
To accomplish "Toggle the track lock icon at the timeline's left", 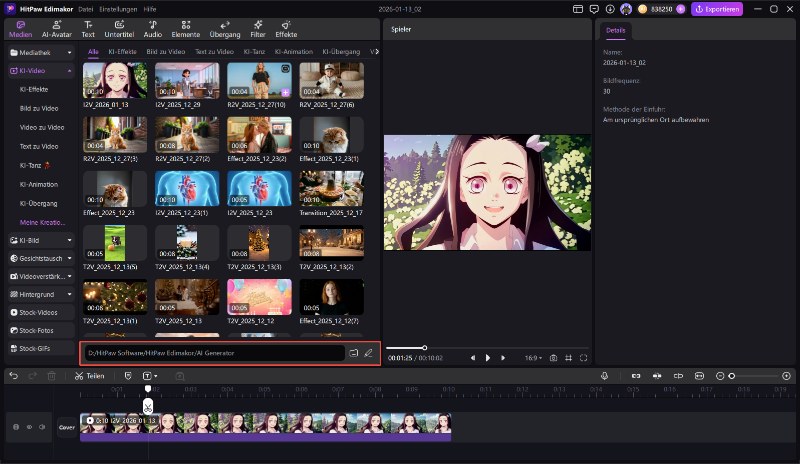I will (15, 427).
